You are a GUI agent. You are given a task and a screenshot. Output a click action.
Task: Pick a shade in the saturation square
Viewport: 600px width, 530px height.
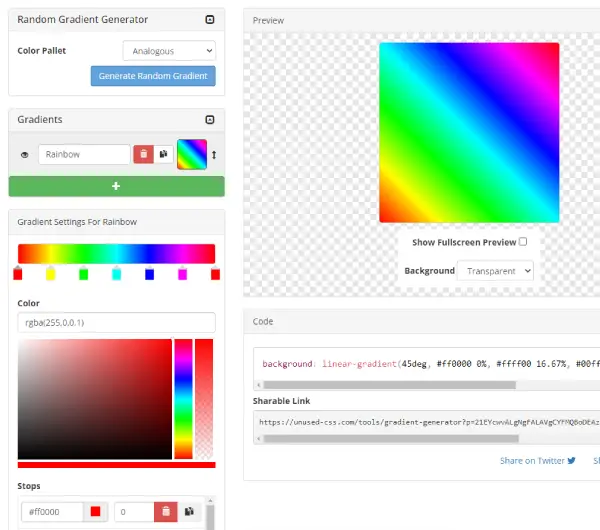coord(95,399)
